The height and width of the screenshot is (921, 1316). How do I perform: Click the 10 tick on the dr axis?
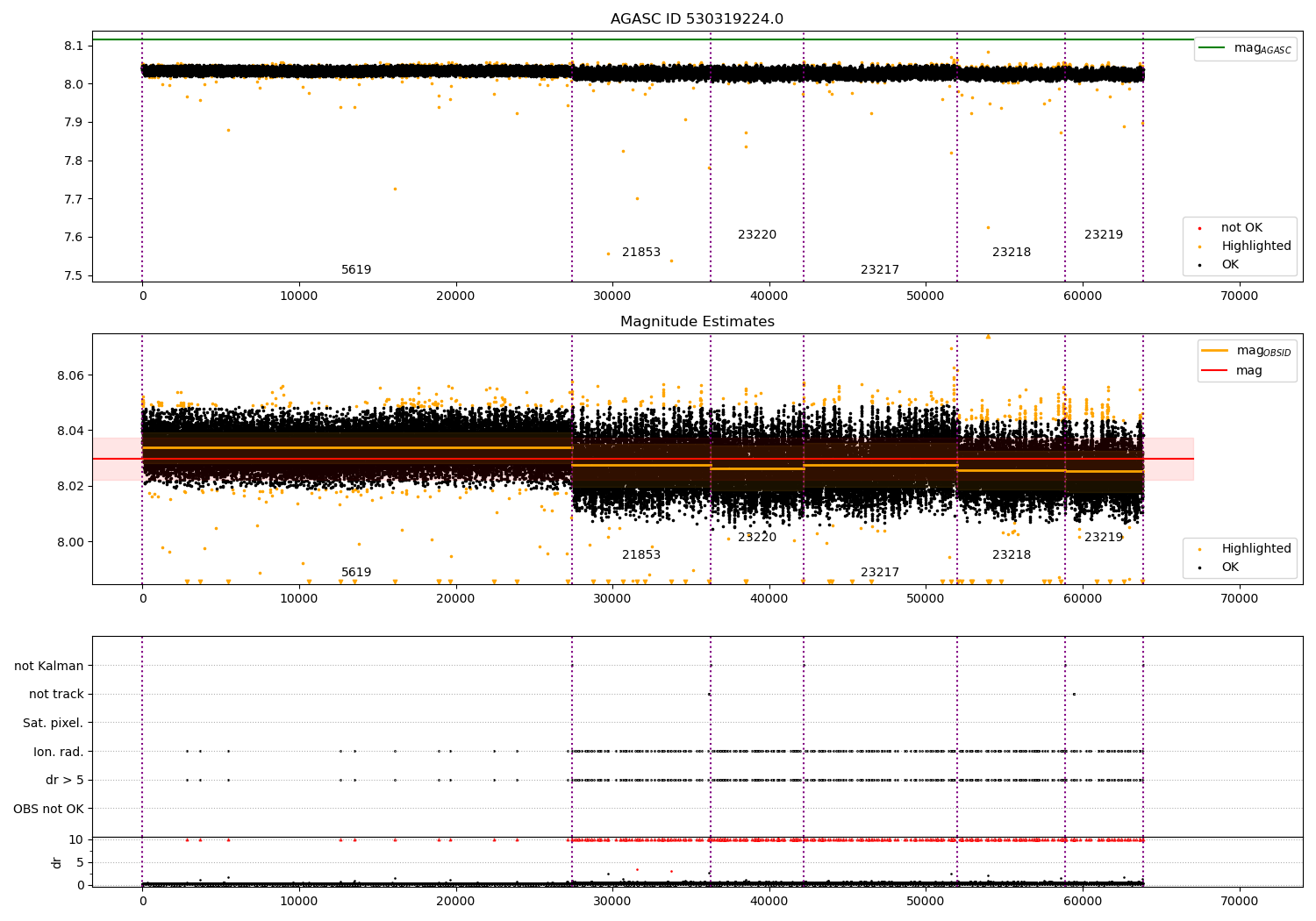point(76,839)
